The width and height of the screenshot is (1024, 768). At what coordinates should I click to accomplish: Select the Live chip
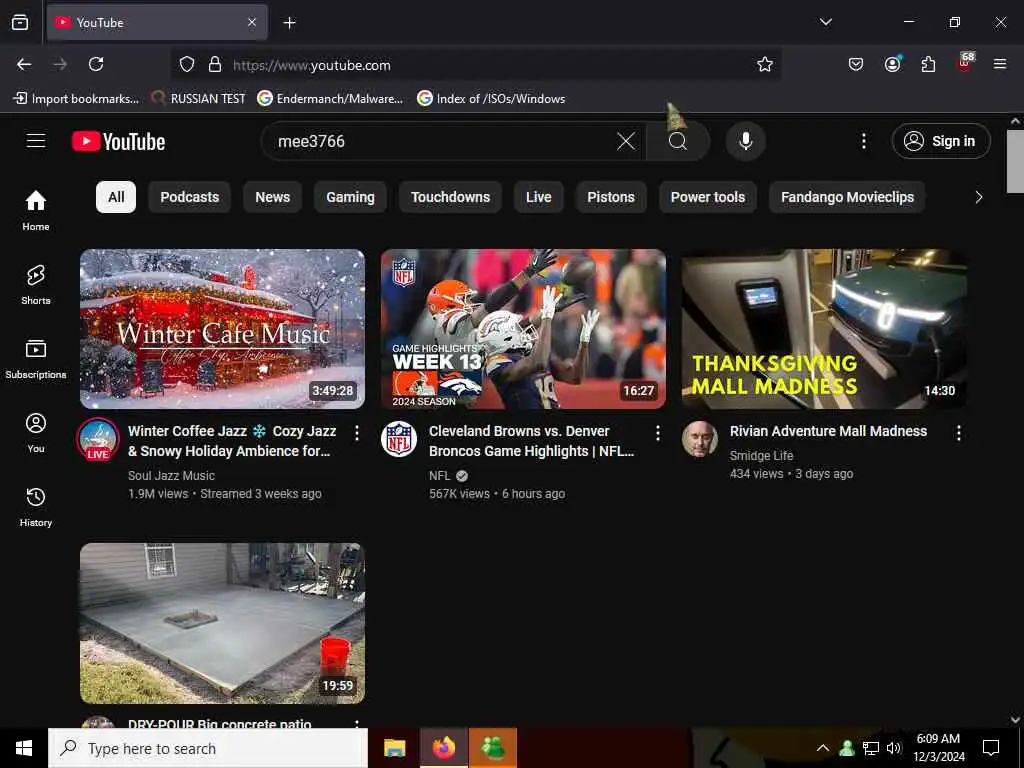539,197
